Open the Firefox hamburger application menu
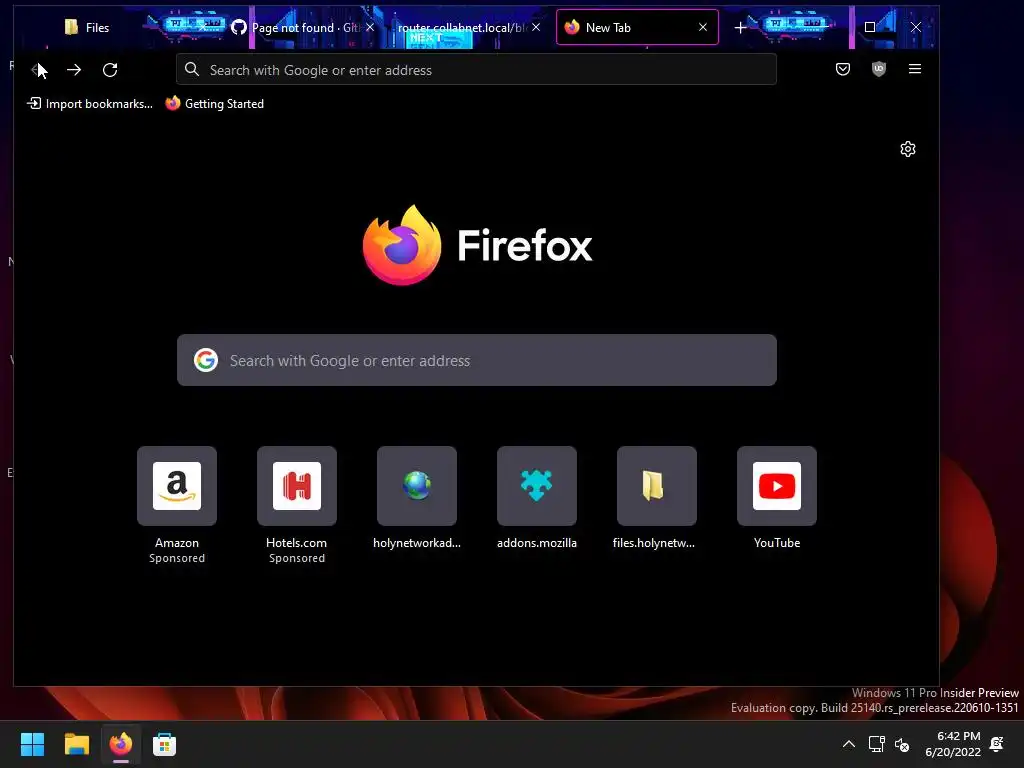The height and width of the screenshot is (768, 1024). pos(914,69)
